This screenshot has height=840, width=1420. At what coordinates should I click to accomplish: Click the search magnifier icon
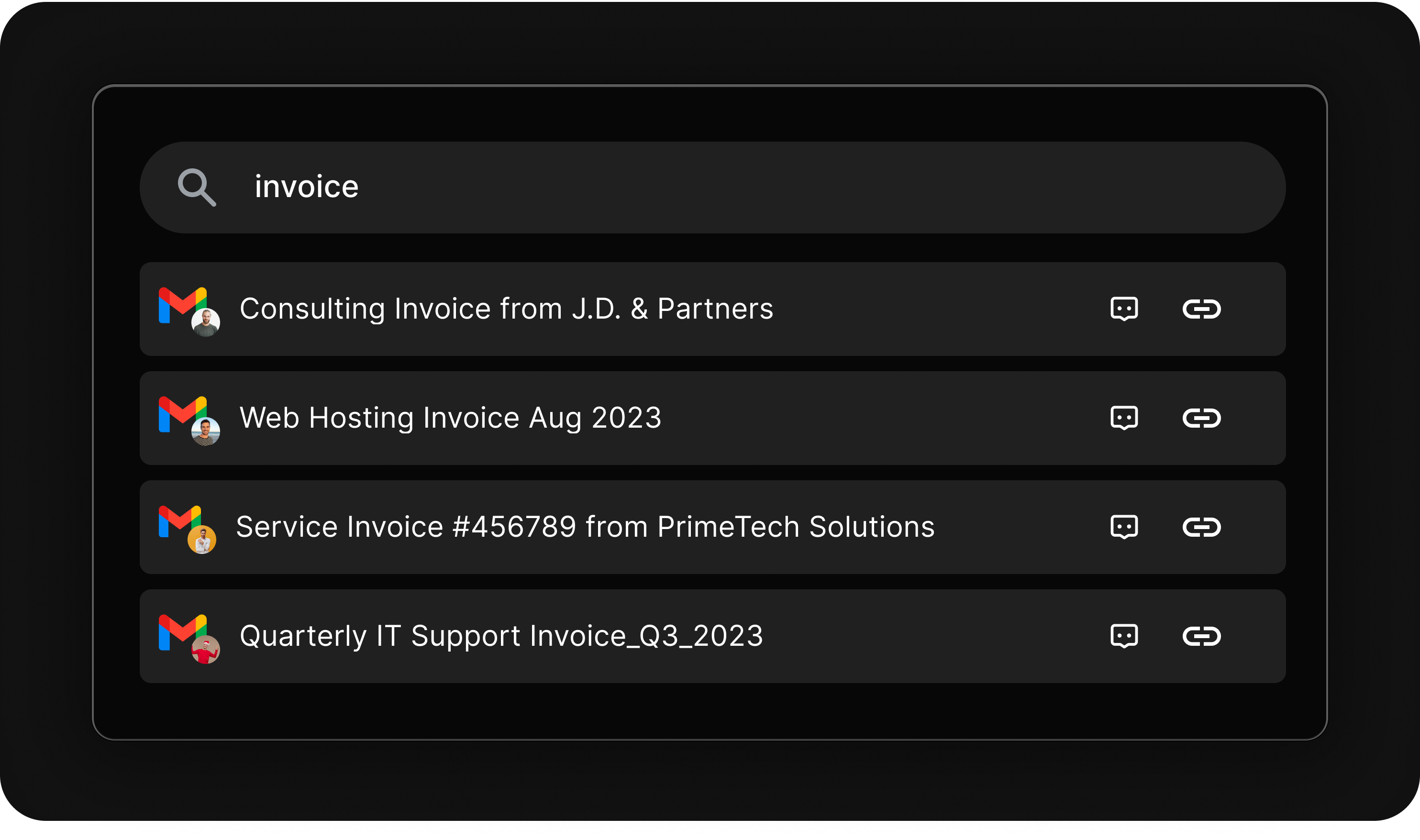coord(196,188)
